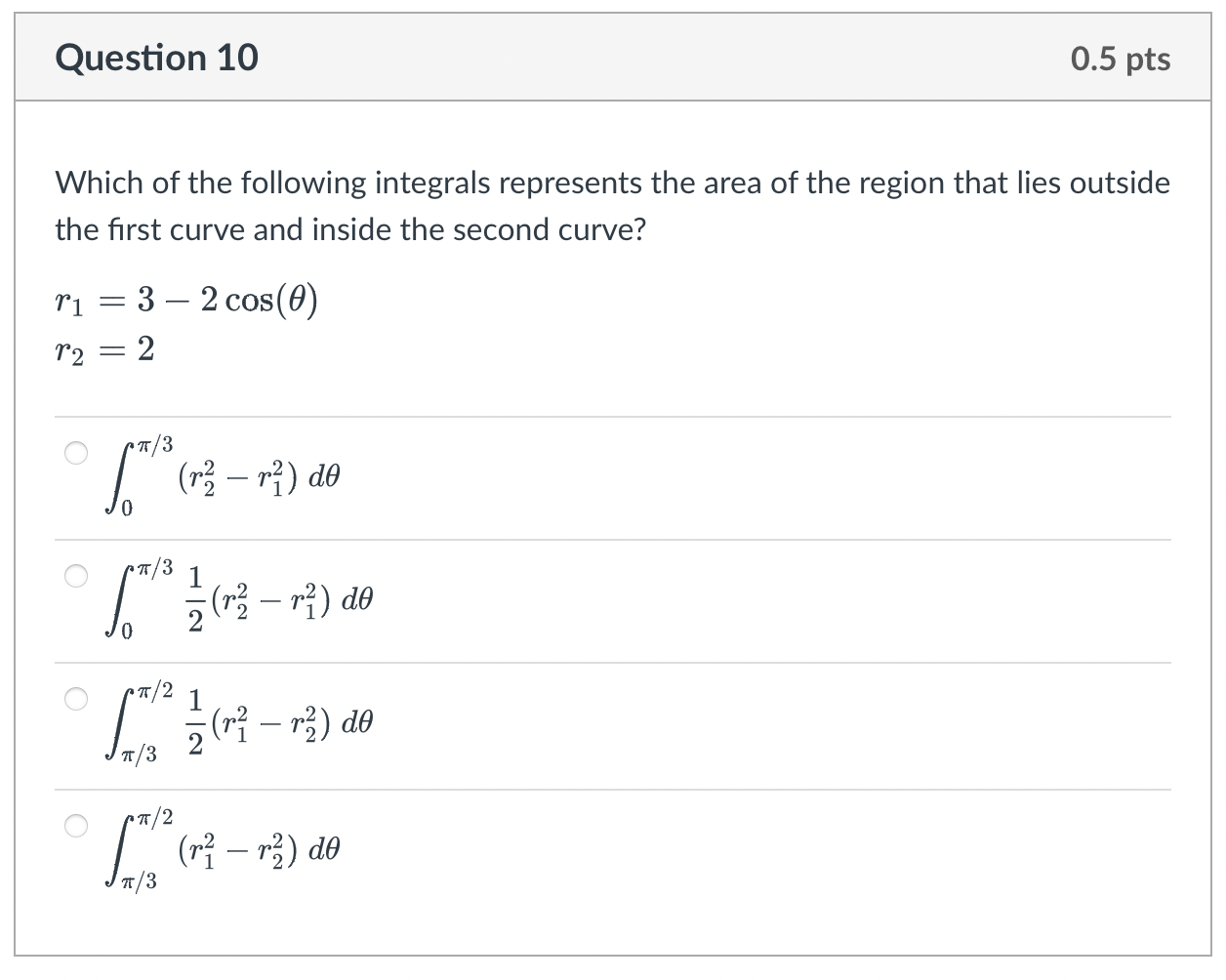Viewport: 1226px width, 980px height.
Task: Click the Question 10 header
Action: [157, 58]
